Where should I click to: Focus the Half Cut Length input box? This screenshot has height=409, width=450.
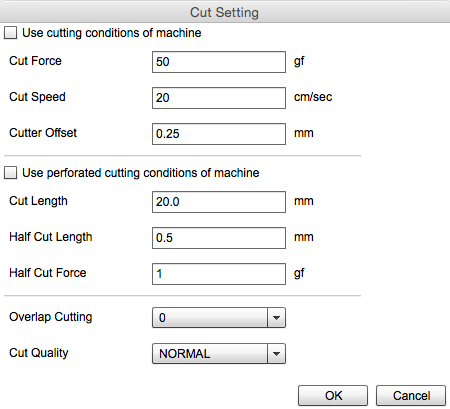(x=219, y=238)
